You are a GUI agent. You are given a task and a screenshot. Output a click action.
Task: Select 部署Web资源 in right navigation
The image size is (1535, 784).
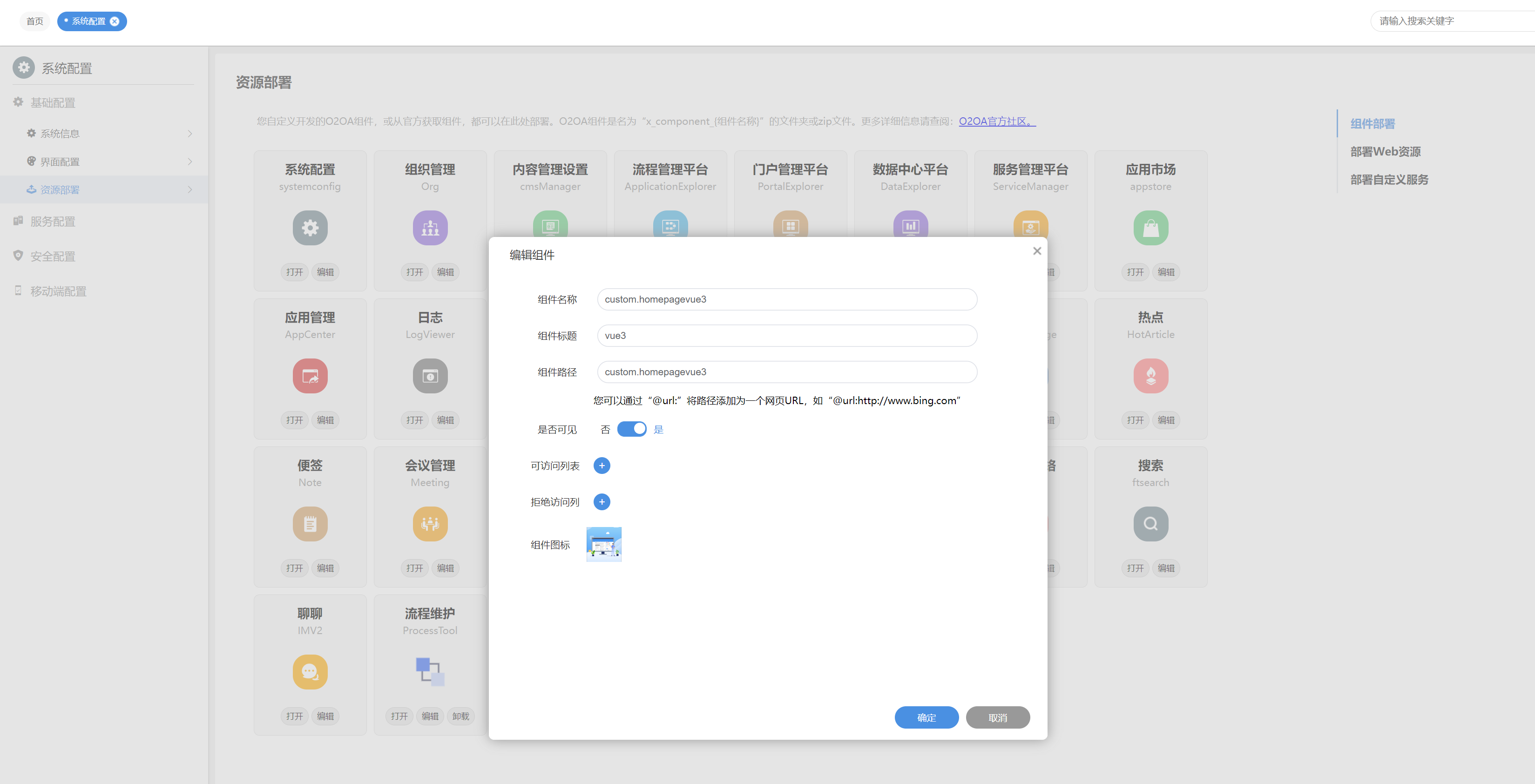coord(1385,151)
